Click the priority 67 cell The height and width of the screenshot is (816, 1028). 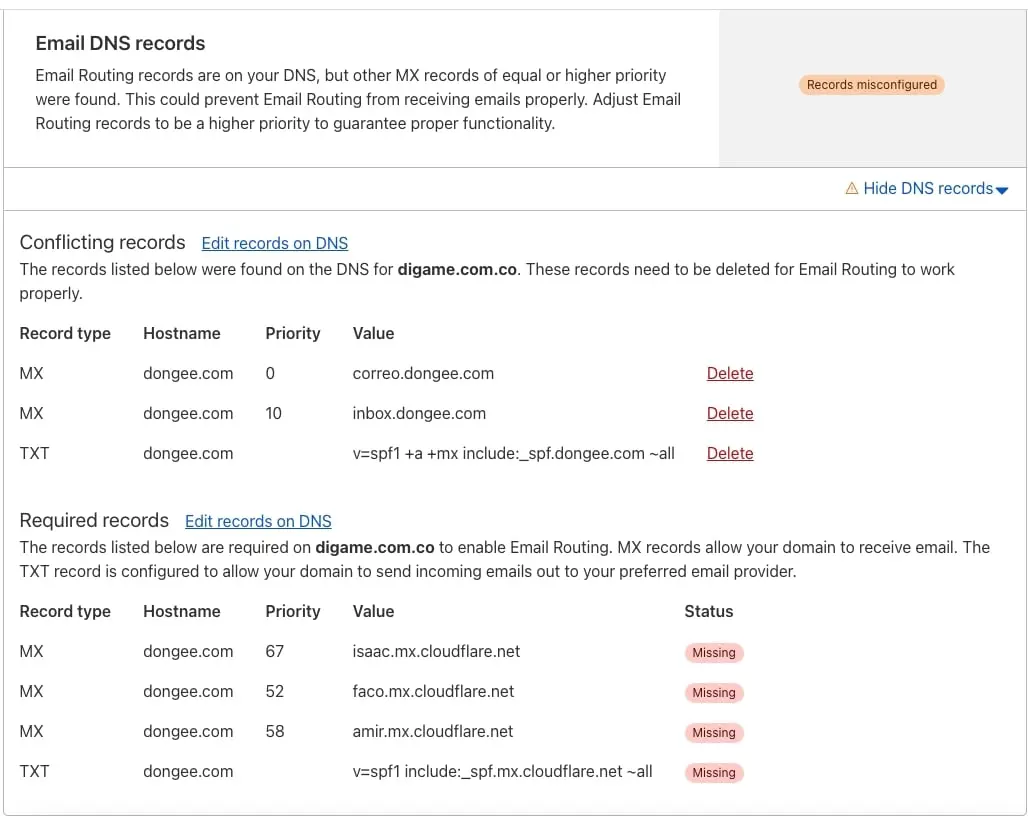tap(275, 651)
